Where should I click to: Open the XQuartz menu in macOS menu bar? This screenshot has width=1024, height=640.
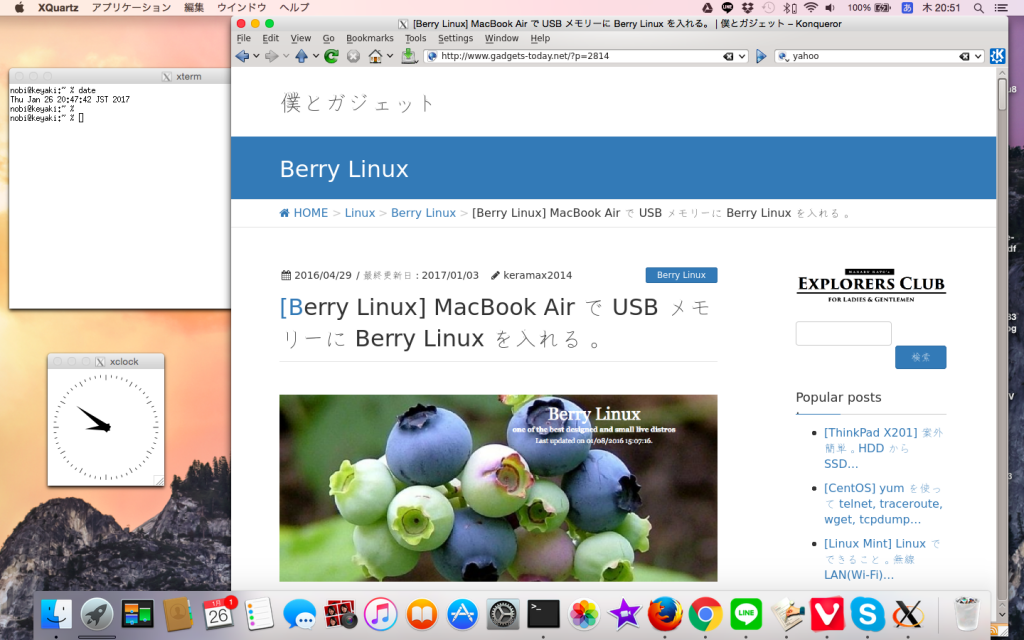pyautogui.click(x=58, y=8)
